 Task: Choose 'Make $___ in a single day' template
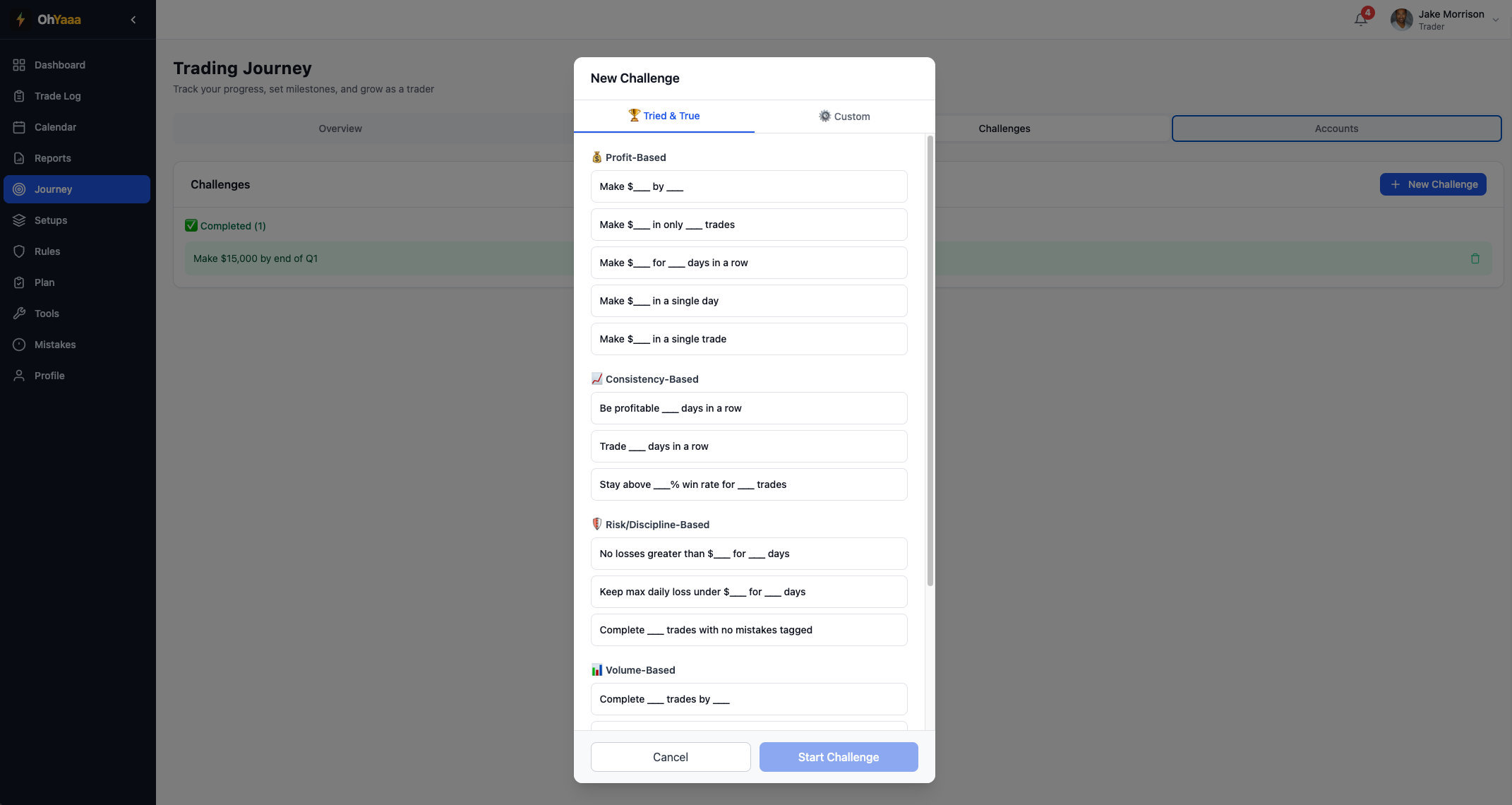tap(748, 301)
